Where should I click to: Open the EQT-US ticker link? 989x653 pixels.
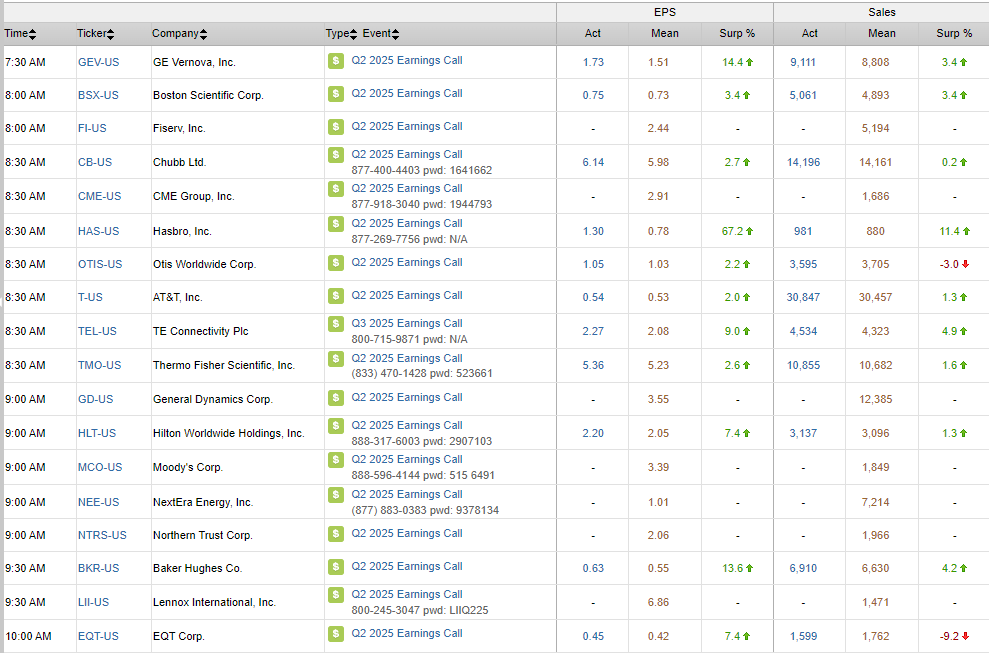[98, 636]
